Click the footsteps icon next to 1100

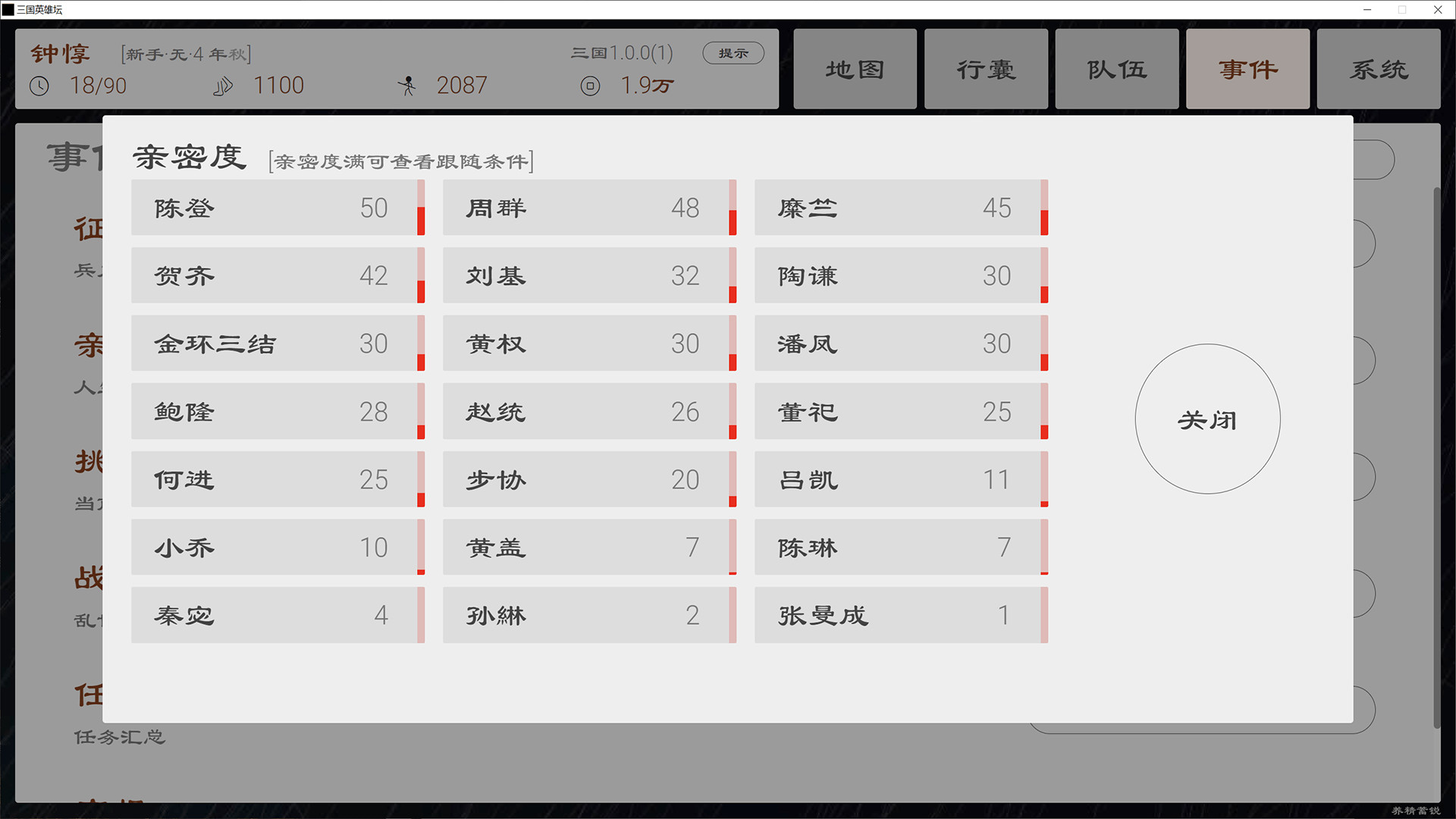pyautogui.click(x=224, y=86)
